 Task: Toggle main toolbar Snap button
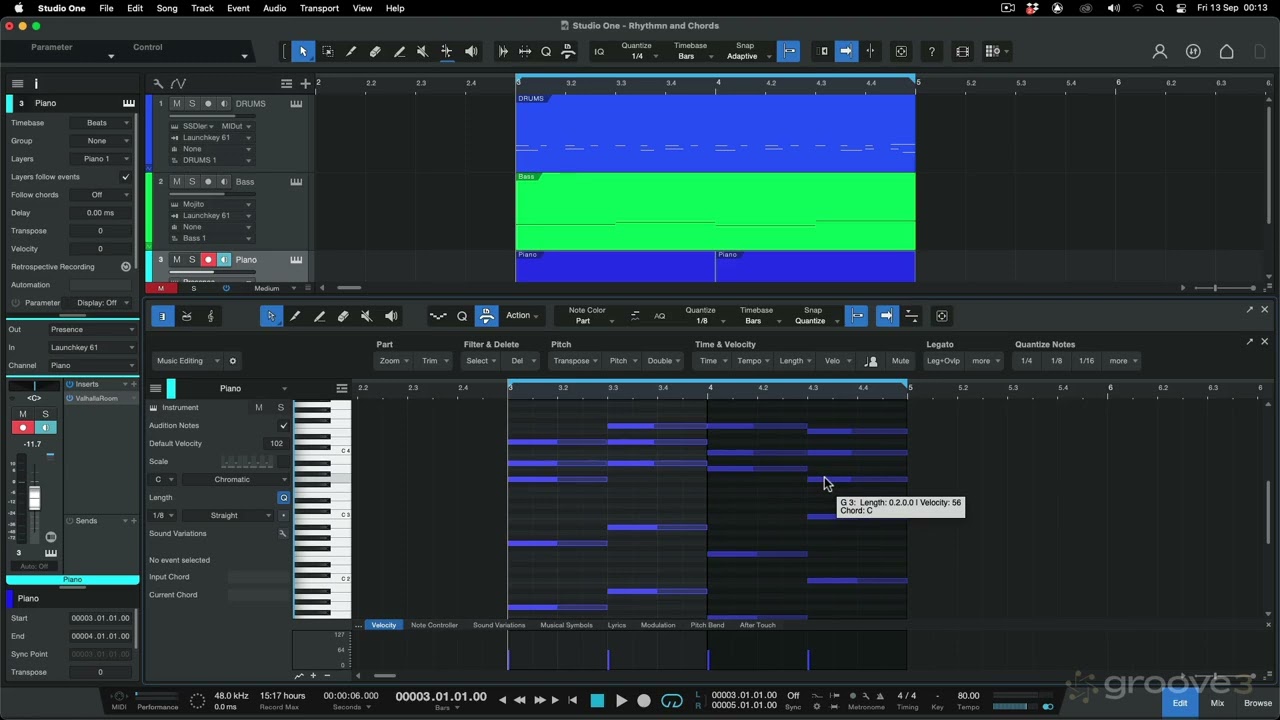click(x=788, y=52)
